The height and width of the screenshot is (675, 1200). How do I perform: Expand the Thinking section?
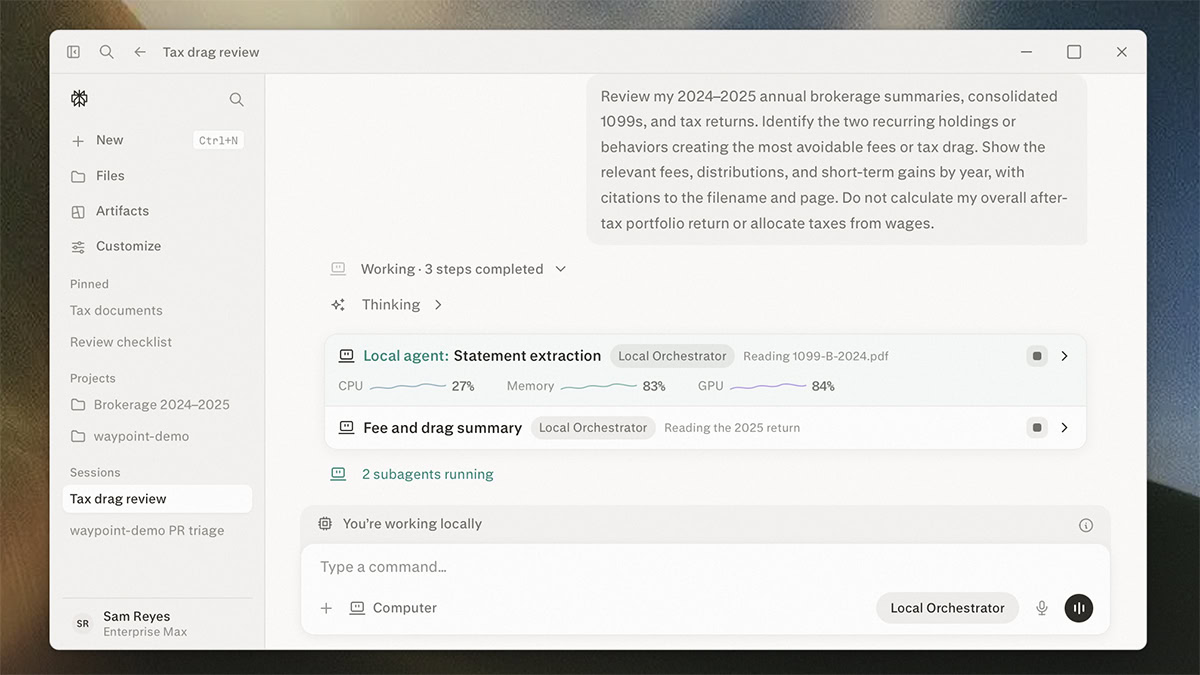[387, 305]
